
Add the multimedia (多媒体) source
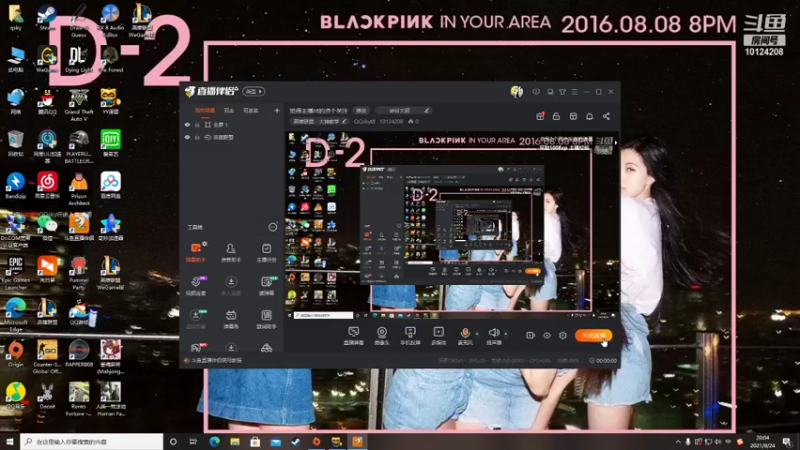point(438,336)
